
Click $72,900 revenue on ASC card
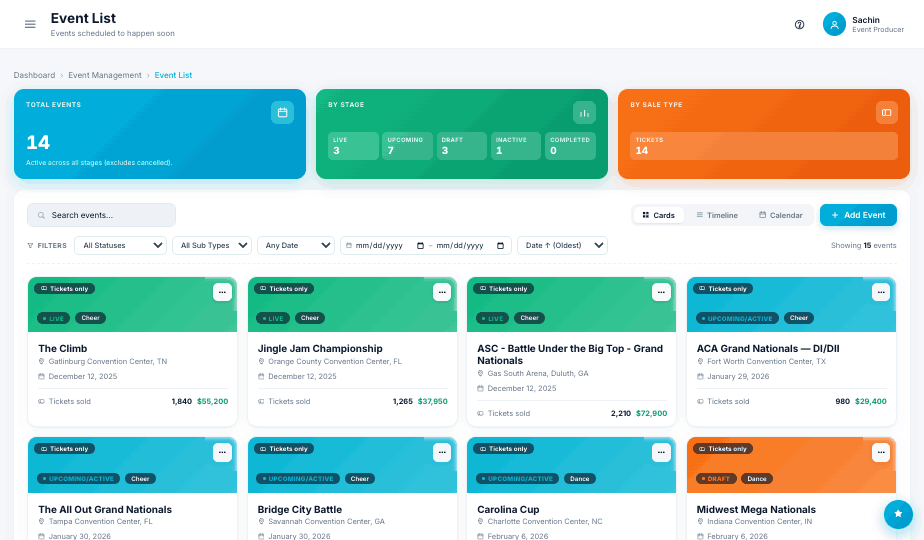point(651,413)
